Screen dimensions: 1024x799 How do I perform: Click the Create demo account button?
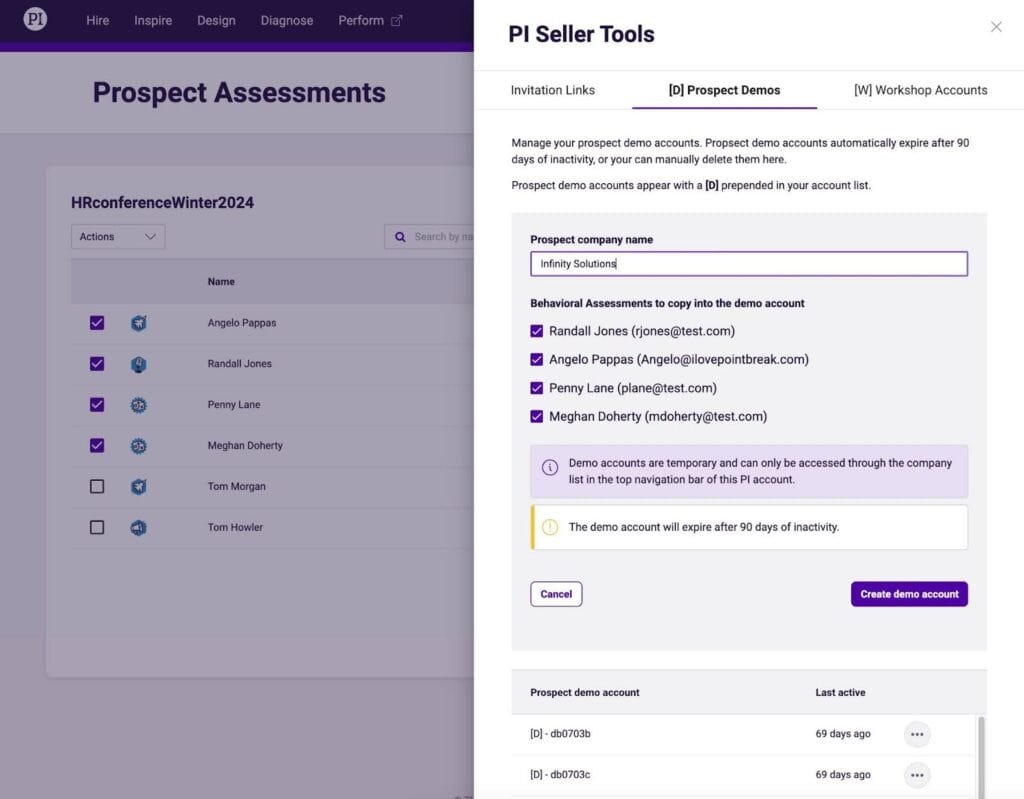[x=909, y=594]
